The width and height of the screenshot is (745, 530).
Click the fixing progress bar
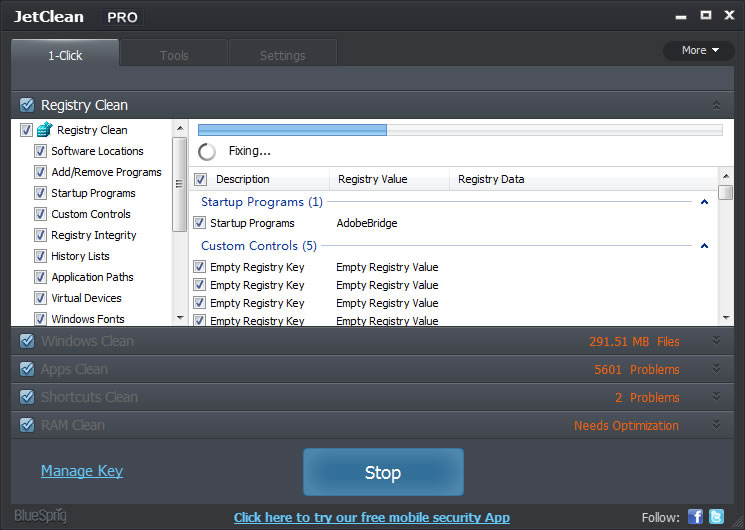pyautogui.click(x=460, y=130)
